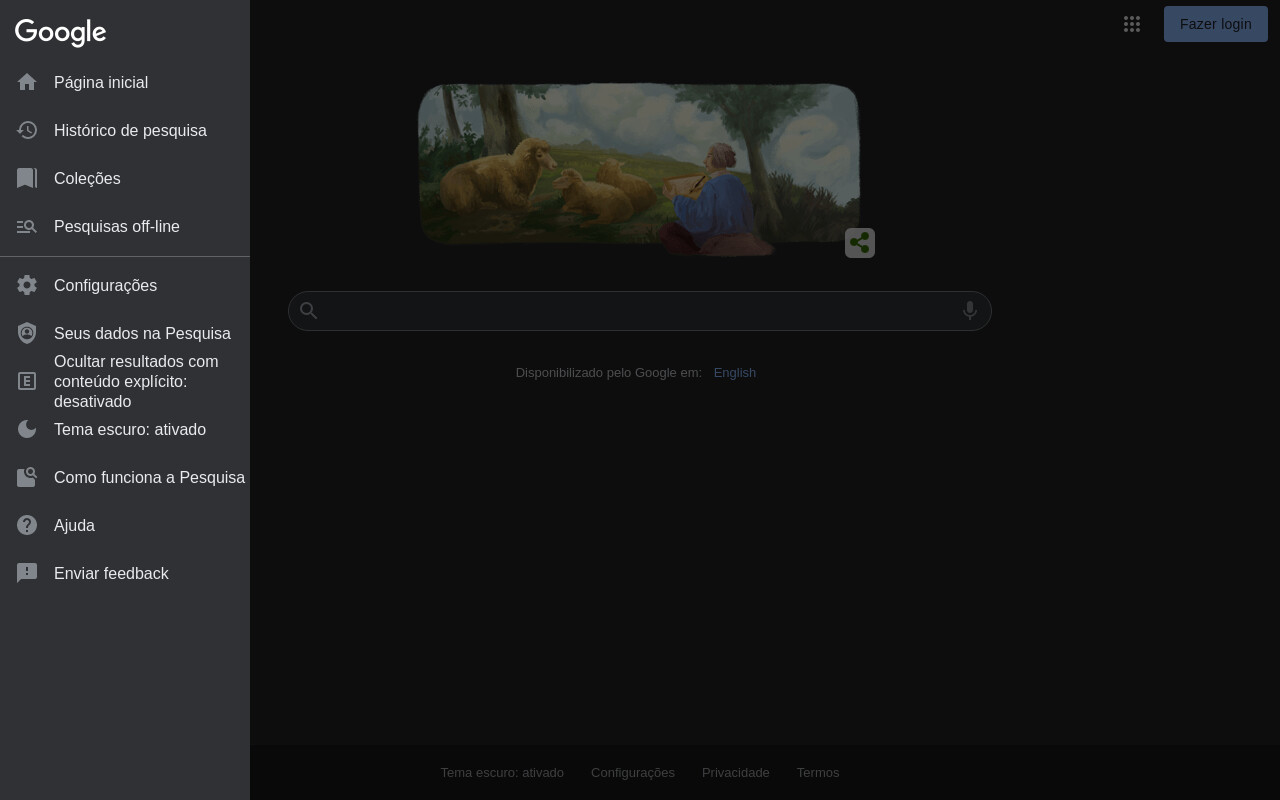The image size is (1280, 800).
Task: Click the question mark help icon
Action: coord(27,525)
